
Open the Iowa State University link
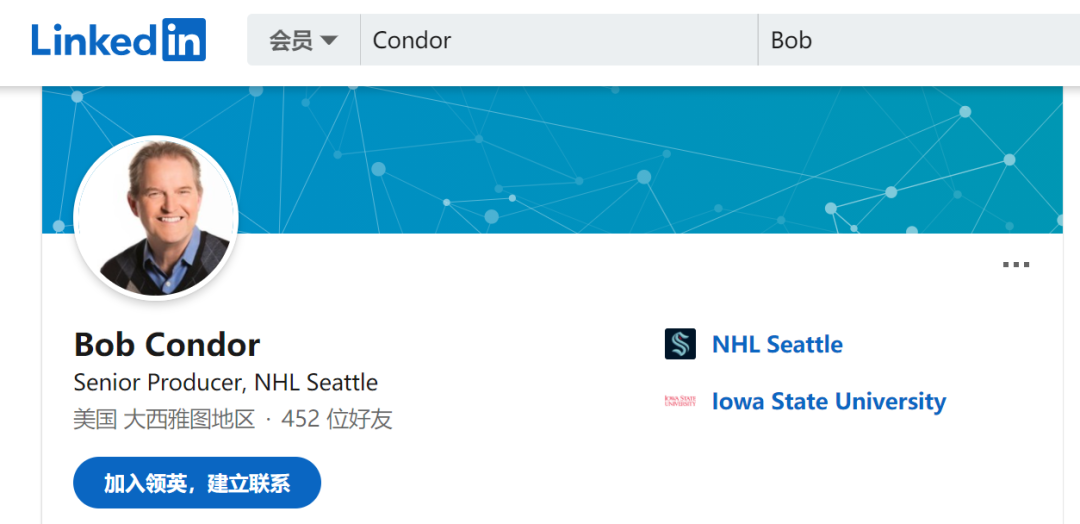(828, 401)
